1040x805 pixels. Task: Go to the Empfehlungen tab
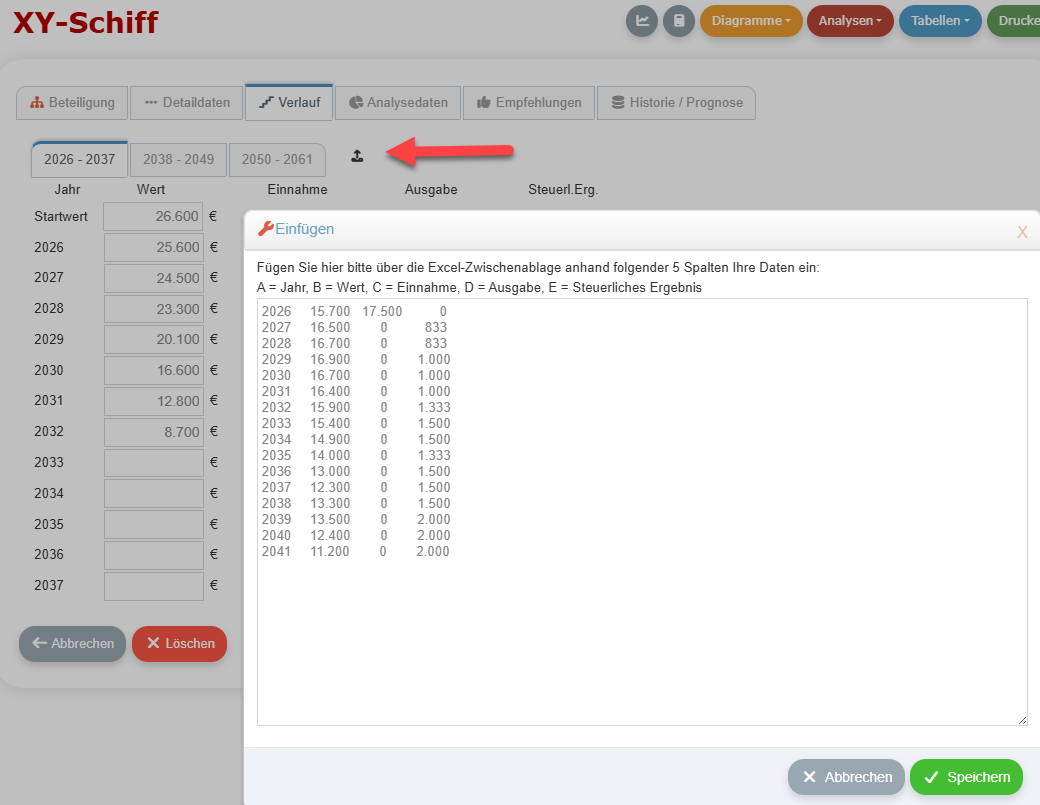coord(529,102)
